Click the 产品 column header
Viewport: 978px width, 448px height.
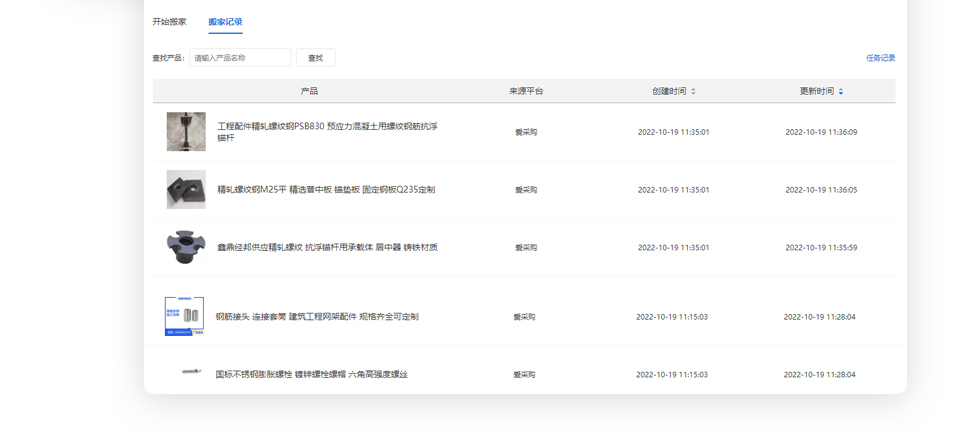(x=309, y=91)
